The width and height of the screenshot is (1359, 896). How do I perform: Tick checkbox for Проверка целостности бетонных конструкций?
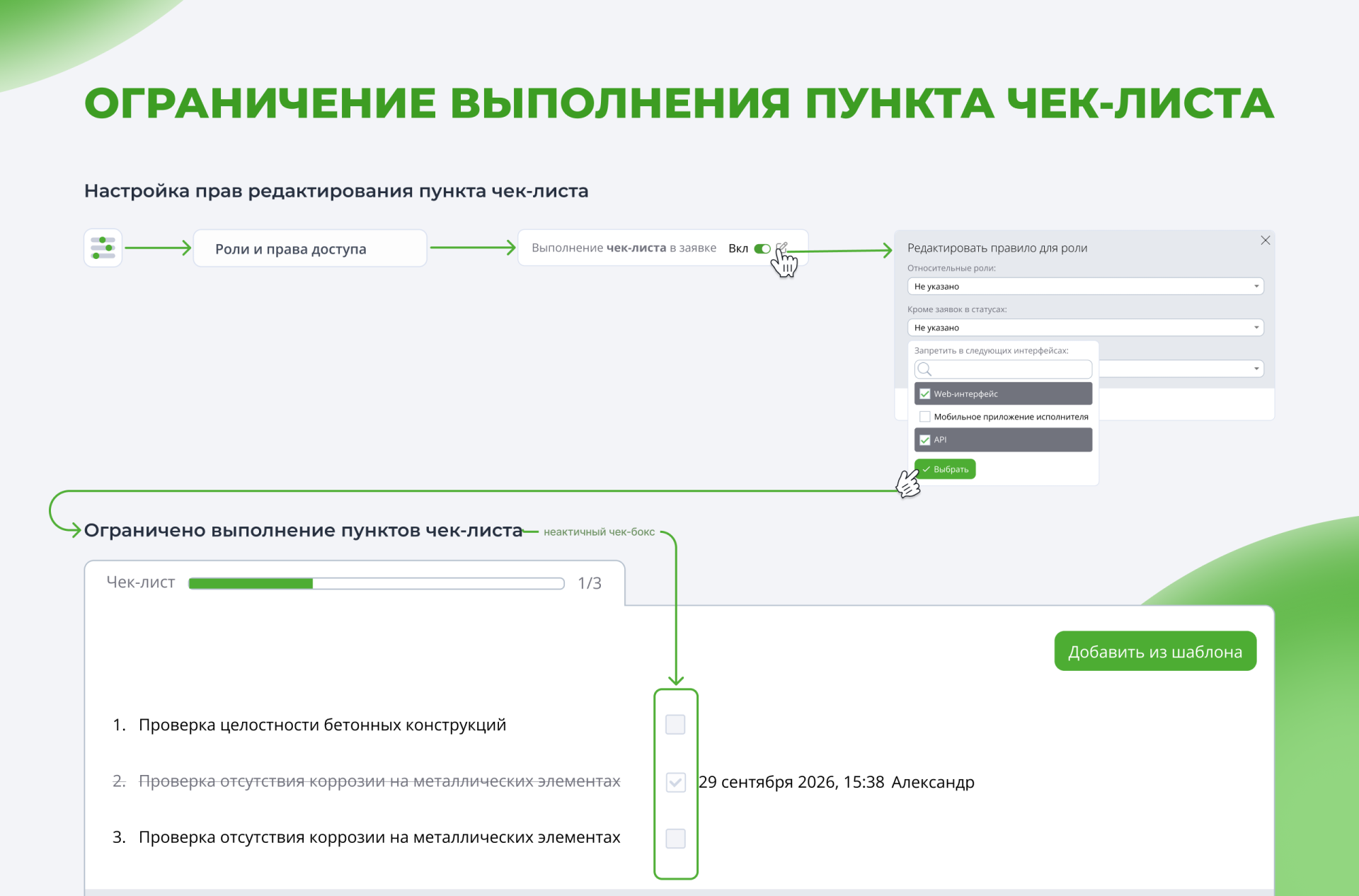[x=675, y=724]
